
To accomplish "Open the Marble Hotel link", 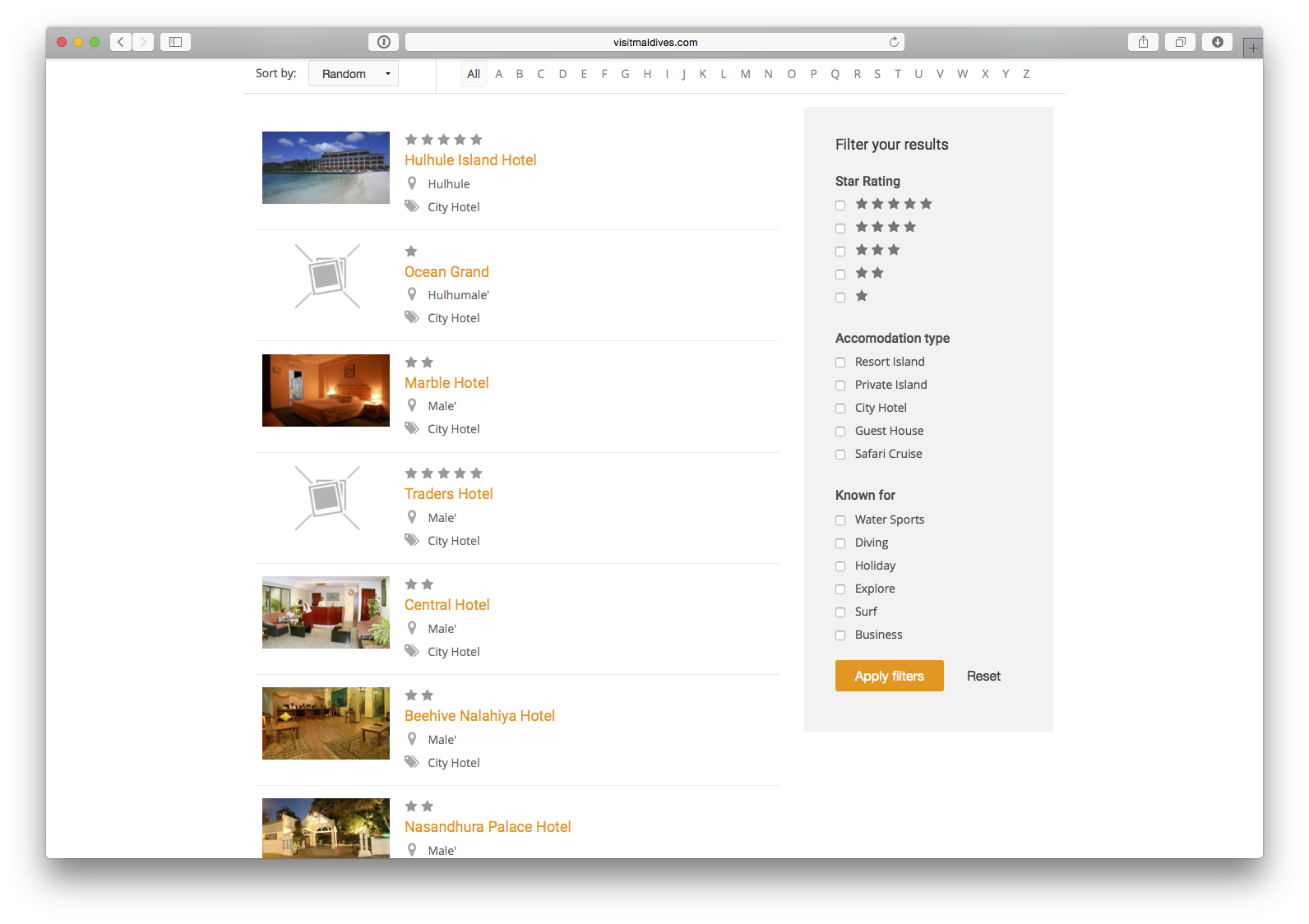I will 446,383.
